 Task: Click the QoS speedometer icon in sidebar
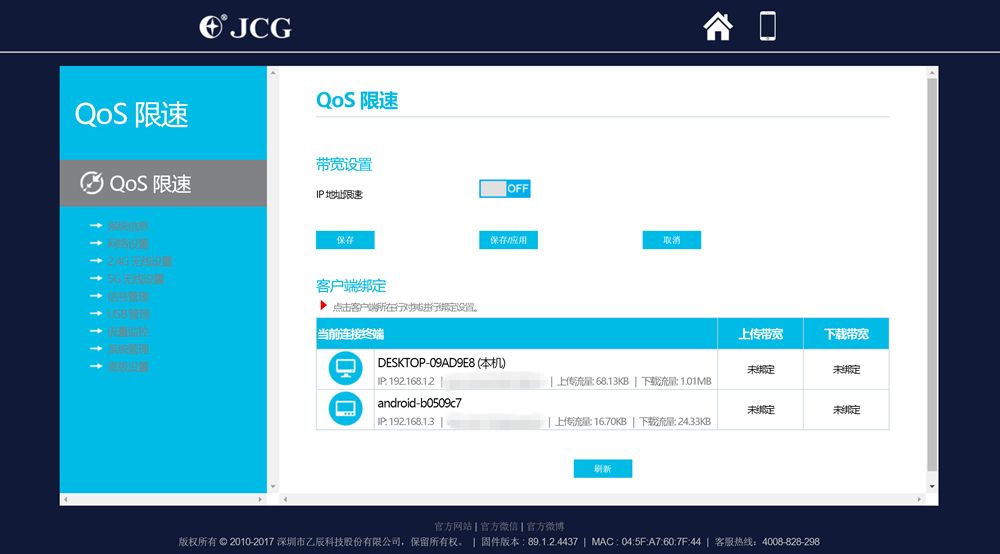(92, 183)
